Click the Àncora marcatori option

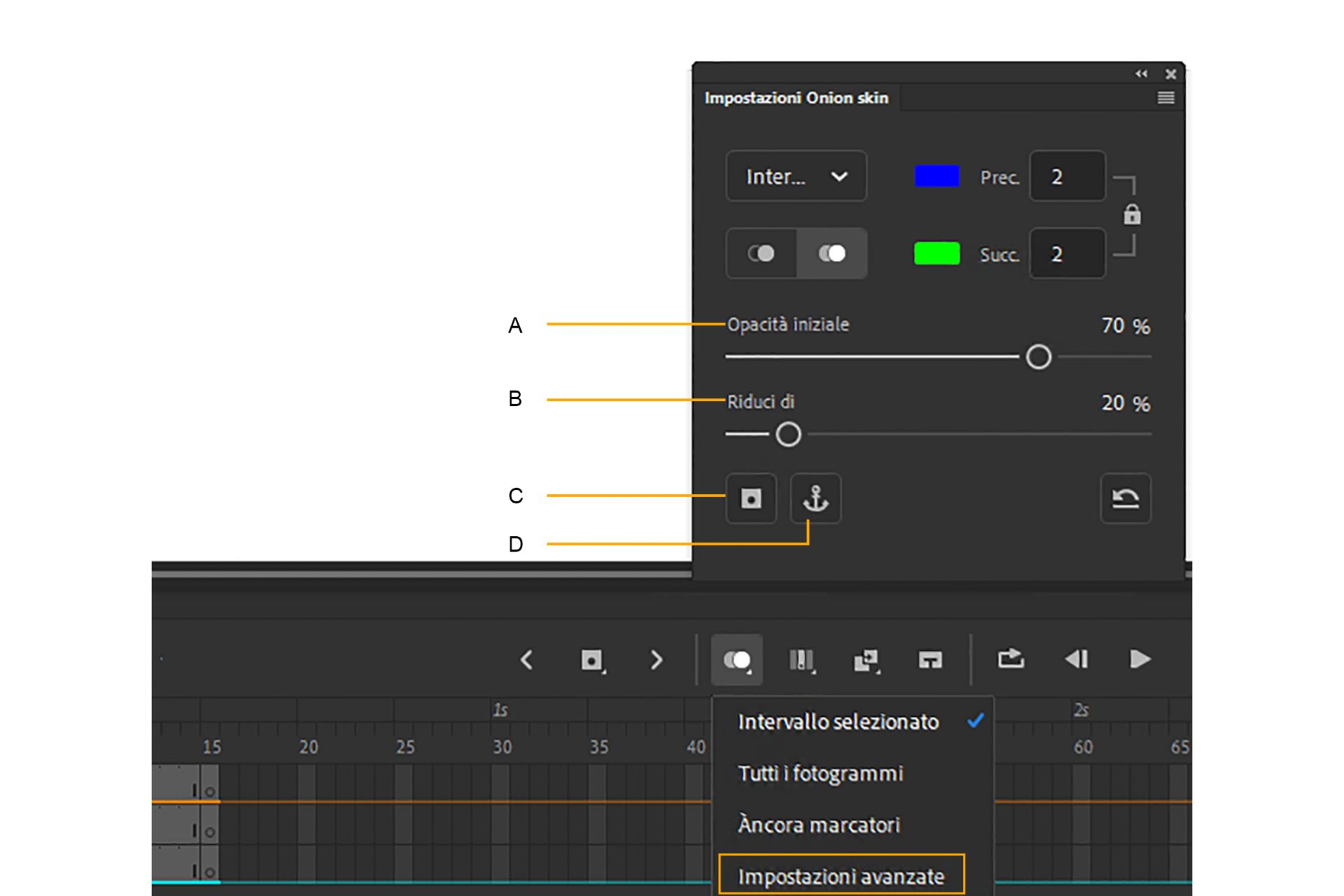(x=818, y=825)
